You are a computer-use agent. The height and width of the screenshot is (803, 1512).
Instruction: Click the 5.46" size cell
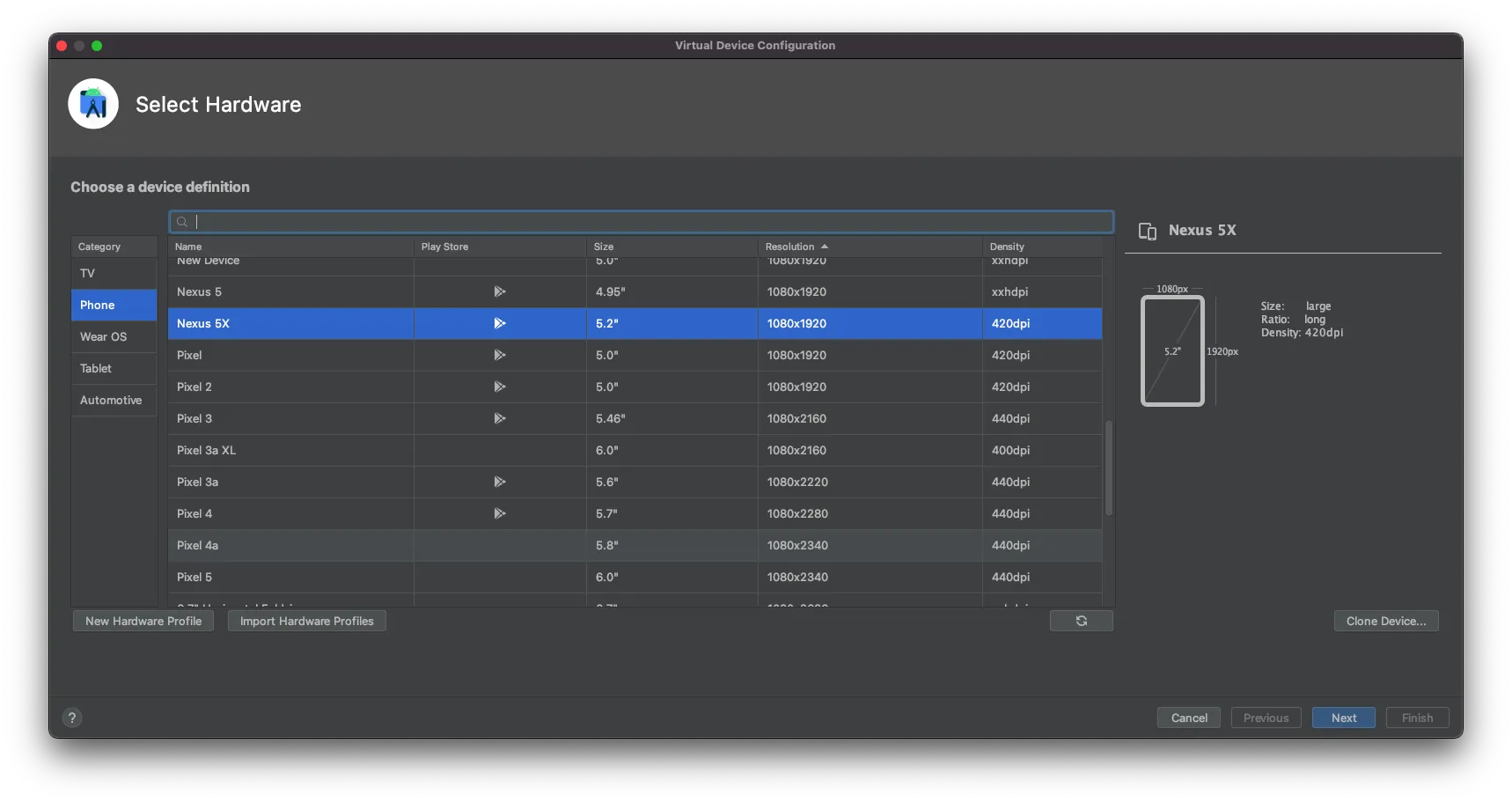672,418
